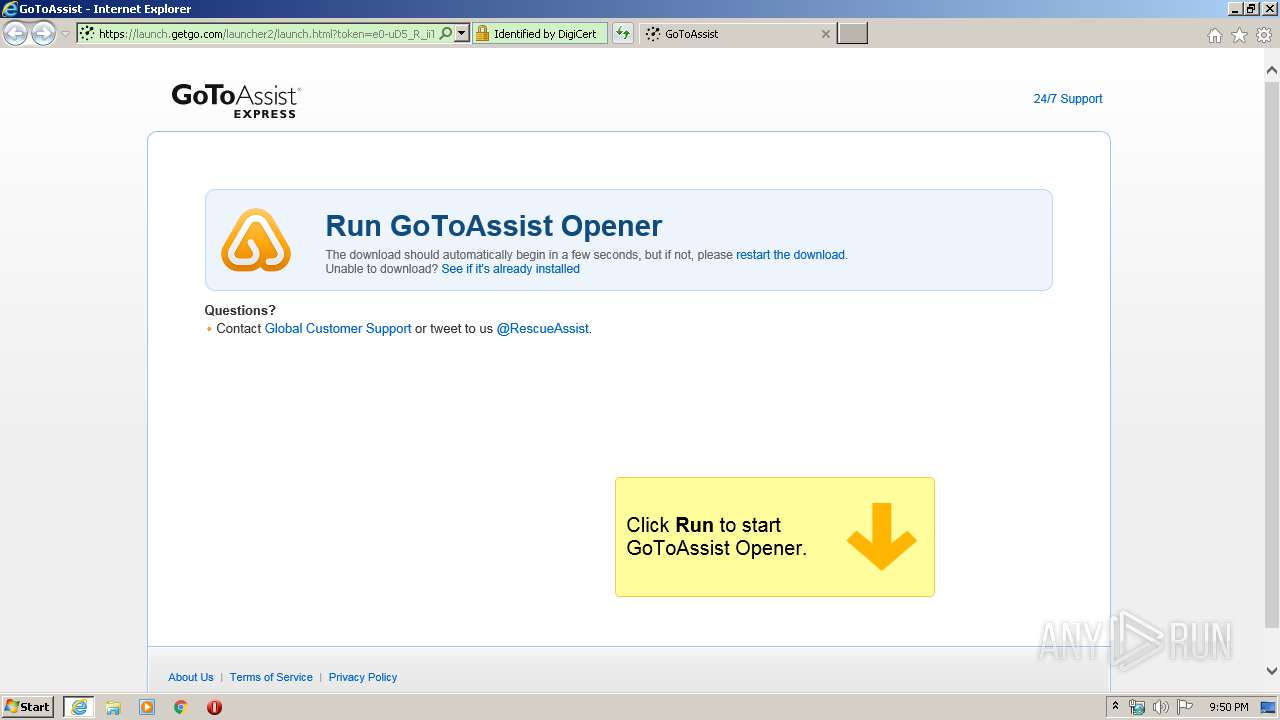This screenshot has width=1280, height=720.
Task: Click the Run GoToAssist Opener heading
Action: point(494,226)
